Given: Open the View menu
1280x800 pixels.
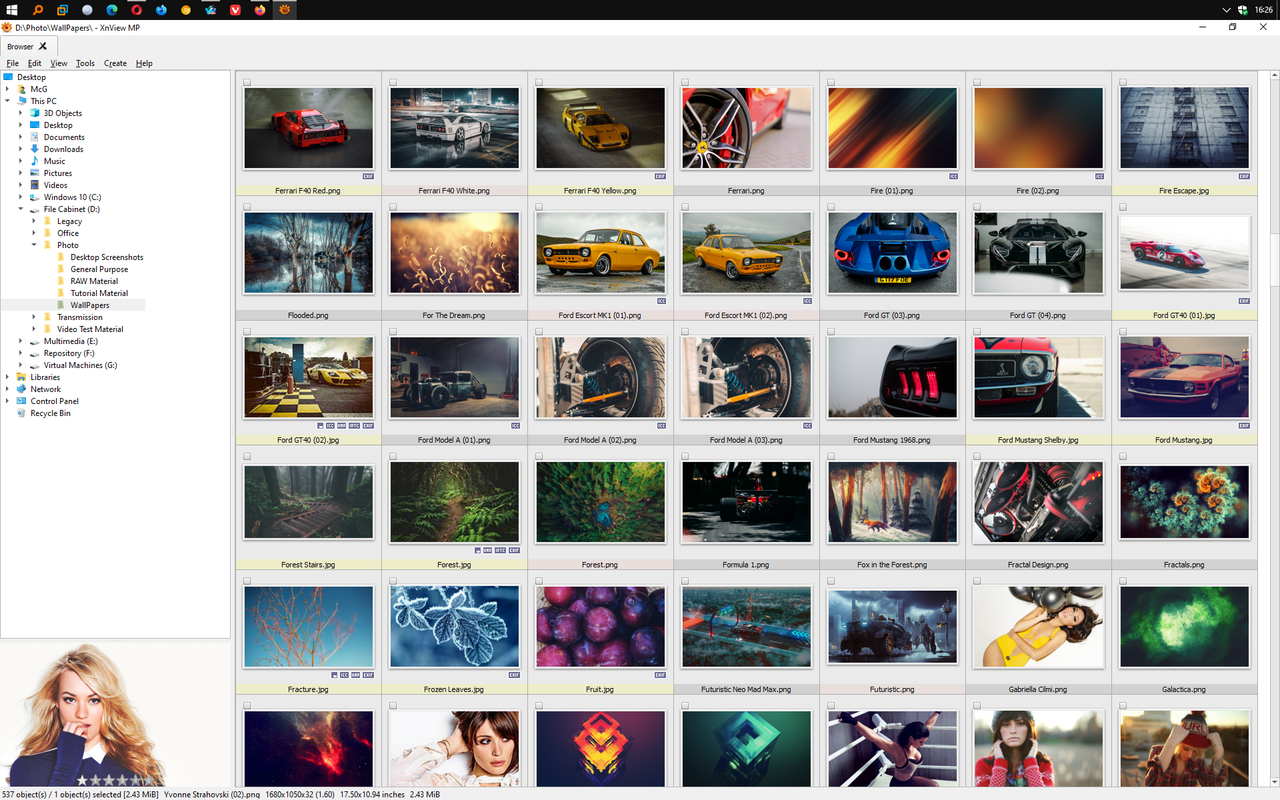Looking at the screenshot, I should (x=59, y=63).
